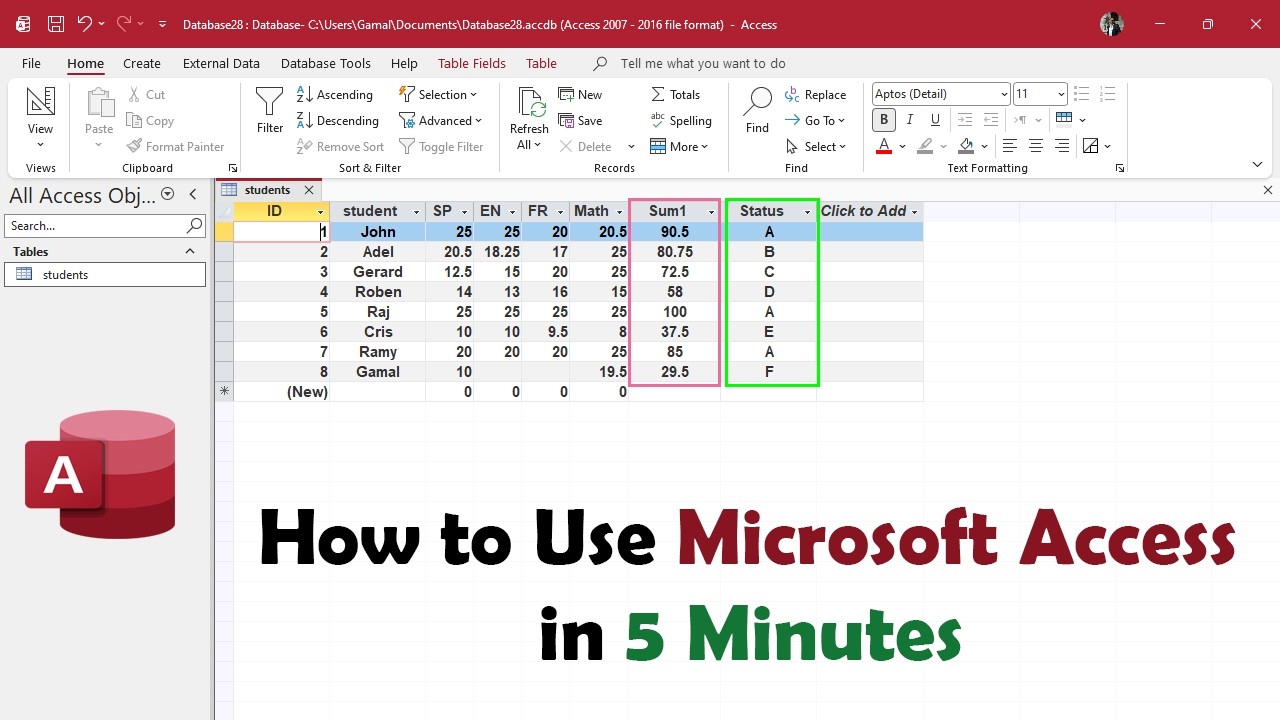This screenshot has width=1280, height=720.
Task: Open the font color dropdown arrow
Action: tap(902, 147)
